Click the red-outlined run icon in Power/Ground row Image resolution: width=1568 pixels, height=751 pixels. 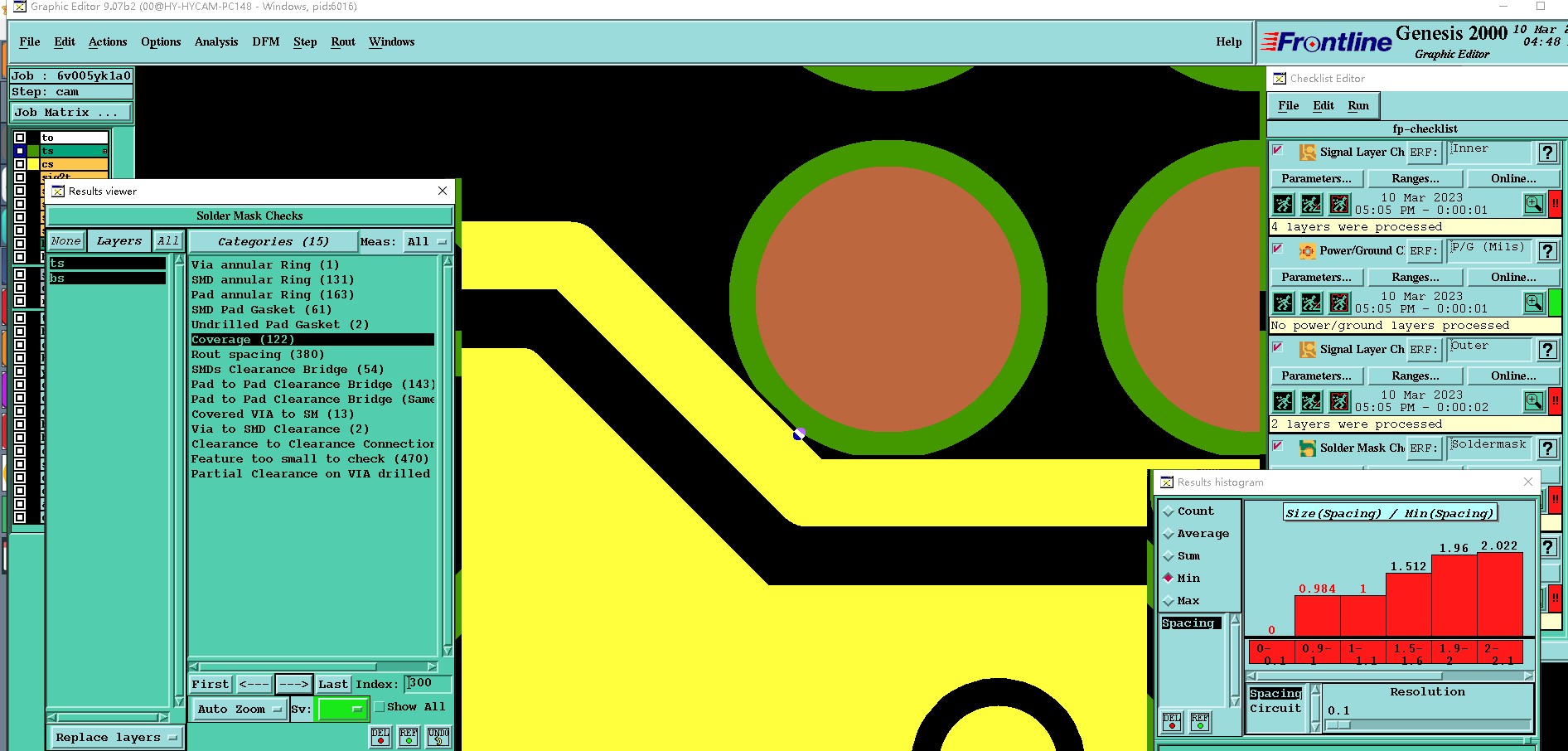click(x=1339, y=303)
